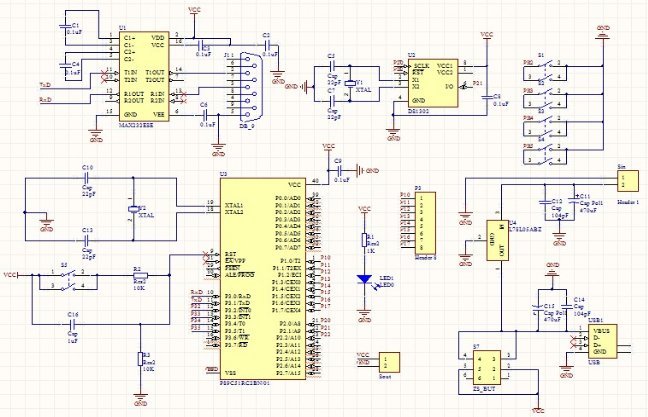
Task: Click the VEE pin label on U1
Action: click(x=159, y=114)
